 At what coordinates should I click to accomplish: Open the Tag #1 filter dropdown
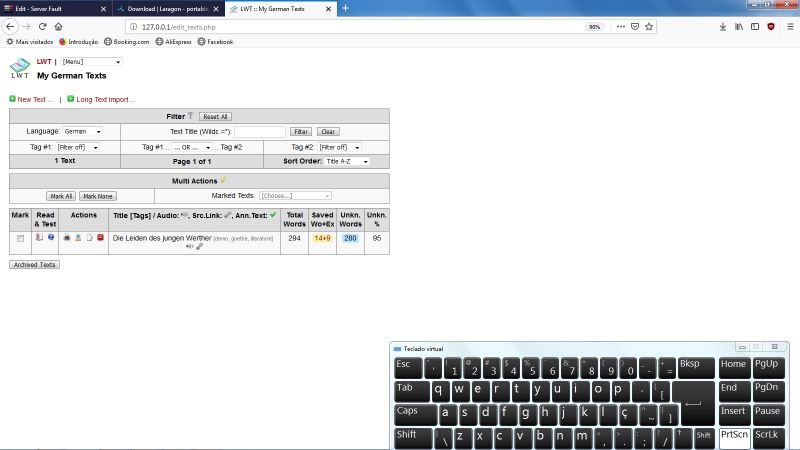click(x=77, y=147)
